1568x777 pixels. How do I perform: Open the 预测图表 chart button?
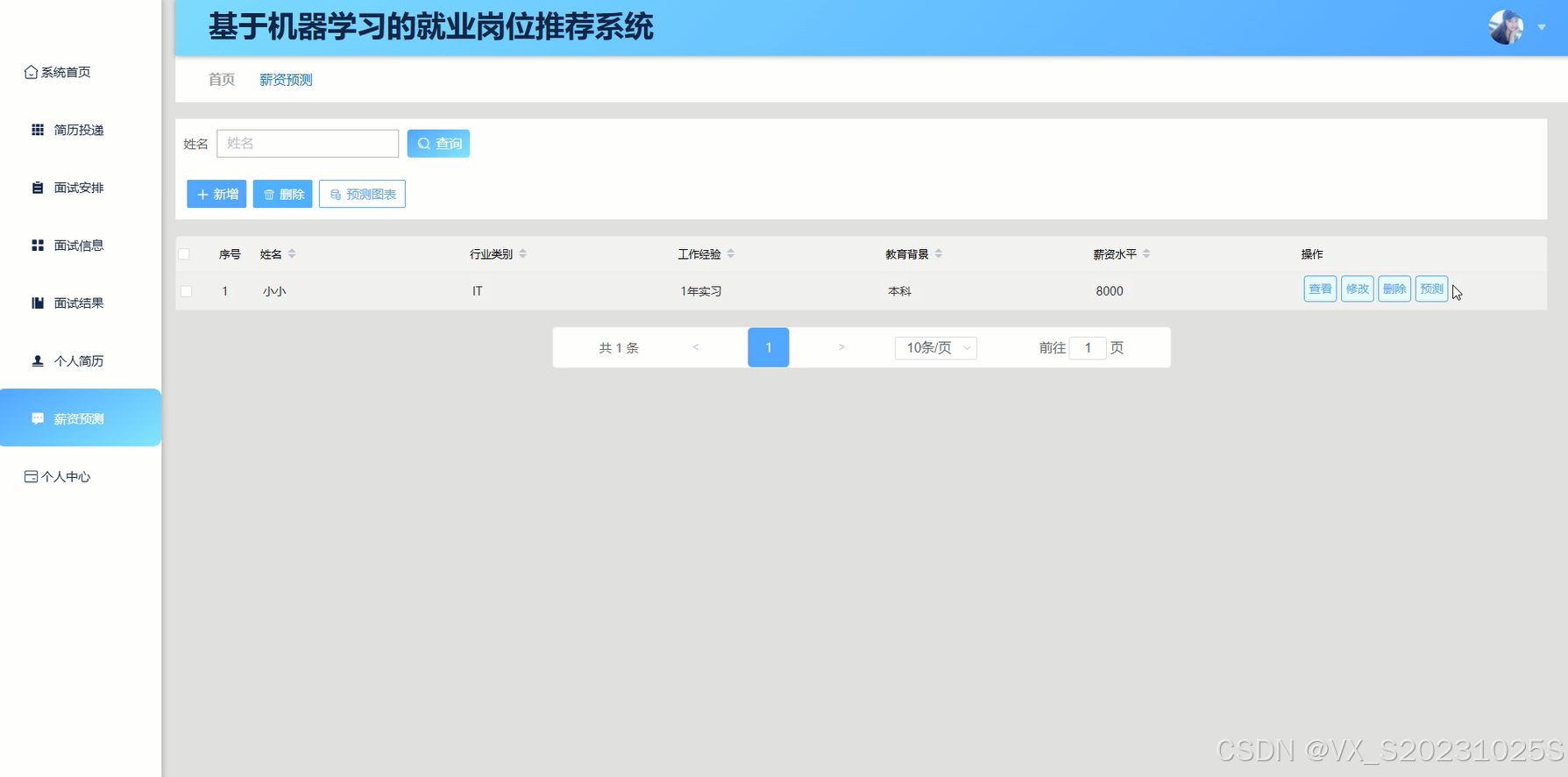pos(362,194)
